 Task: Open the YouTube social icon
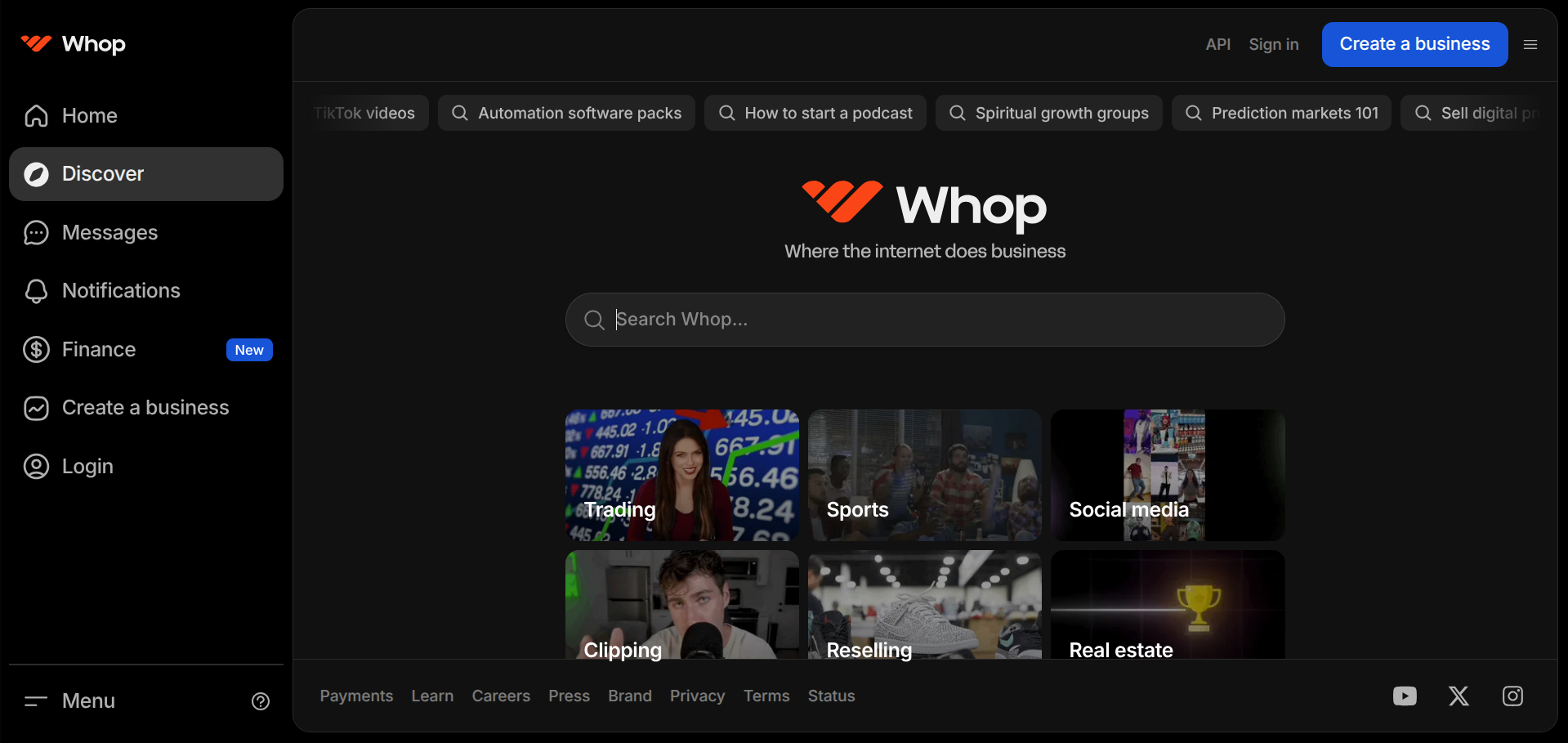[1405, 696]
